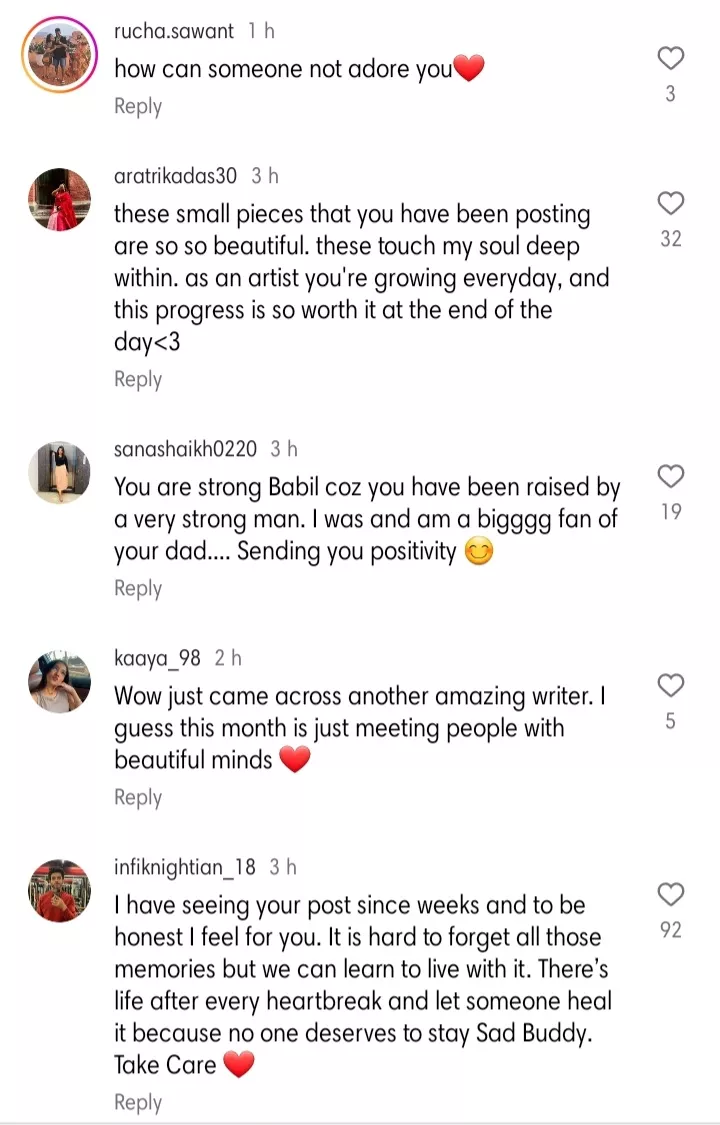The height and width of the screenshot is (1125, 720).
Task: Open rucha.sawant's profile picture with story ring
Action: click(60, 55)
